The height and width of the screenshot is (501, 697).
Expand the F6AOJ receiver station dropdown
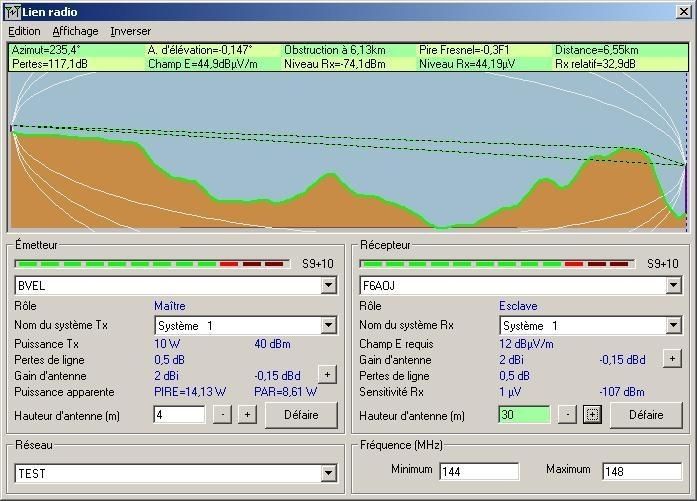pyautogui.click(x=673, y=285)
